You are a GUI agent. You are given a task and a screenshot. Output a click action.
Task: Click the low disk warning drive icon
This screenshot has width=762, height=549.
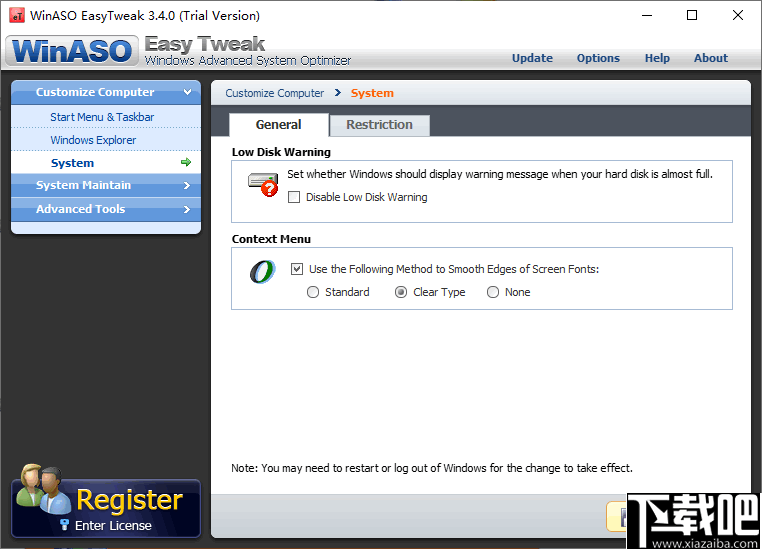click(x=263, y=184)
